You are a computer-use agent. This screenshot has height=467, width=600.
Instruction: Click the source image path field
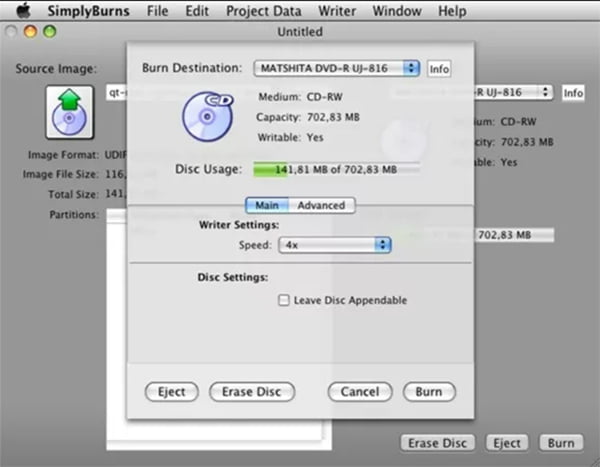point(116,93)
